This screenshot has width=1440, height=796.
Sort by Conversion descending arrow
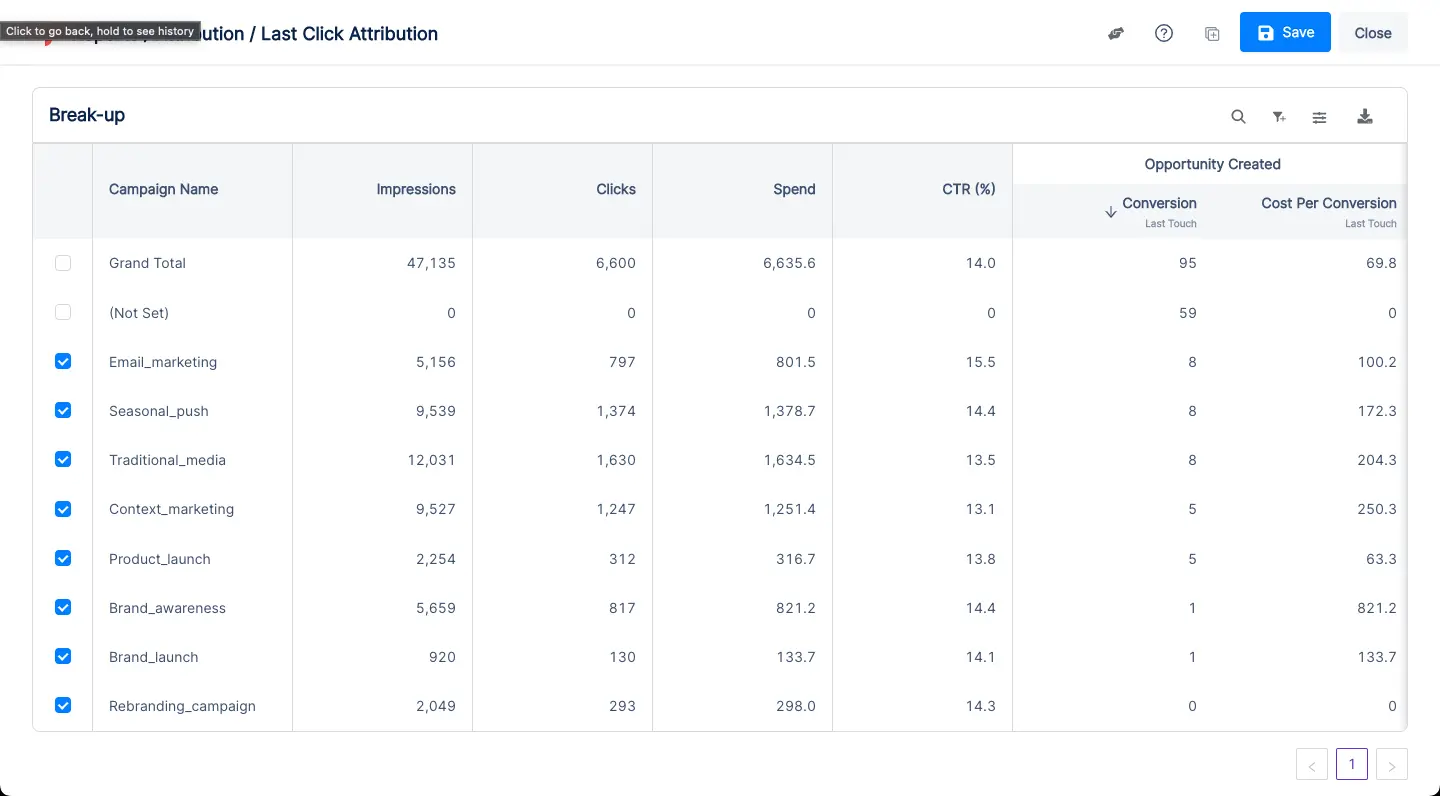(x=1110, y=212)
